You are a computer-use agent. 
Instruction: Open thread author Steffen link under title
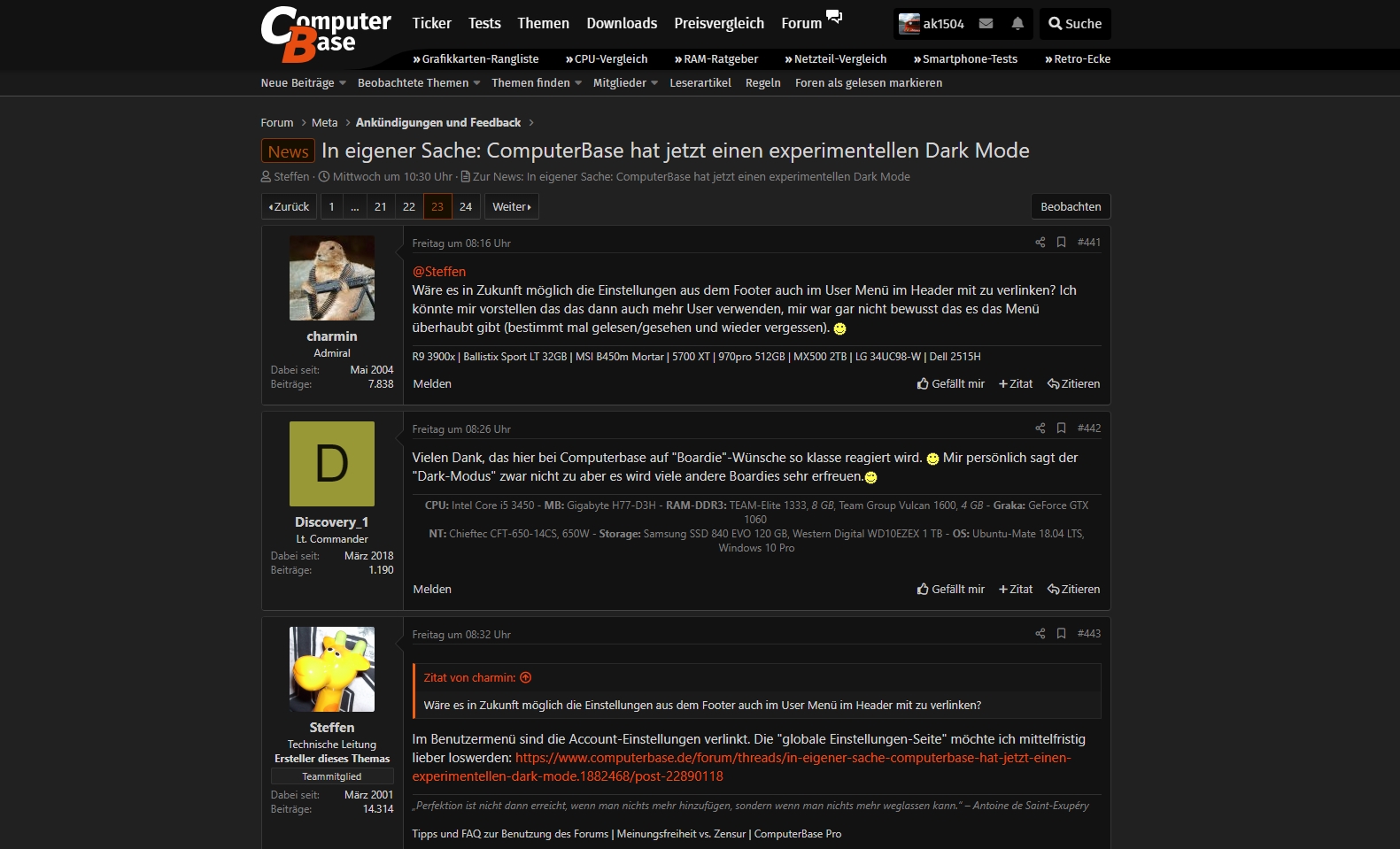point(291,177)
